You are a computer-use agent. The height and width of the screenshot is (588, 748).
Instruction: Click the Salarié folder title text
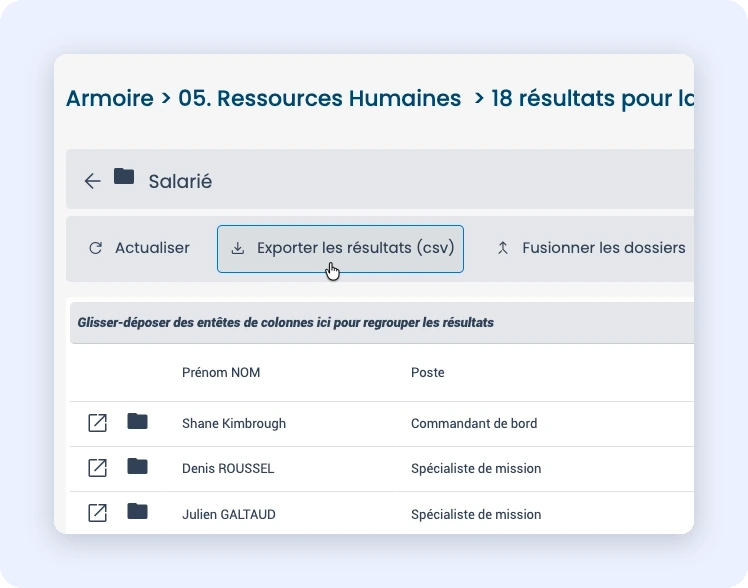(180, 182)
